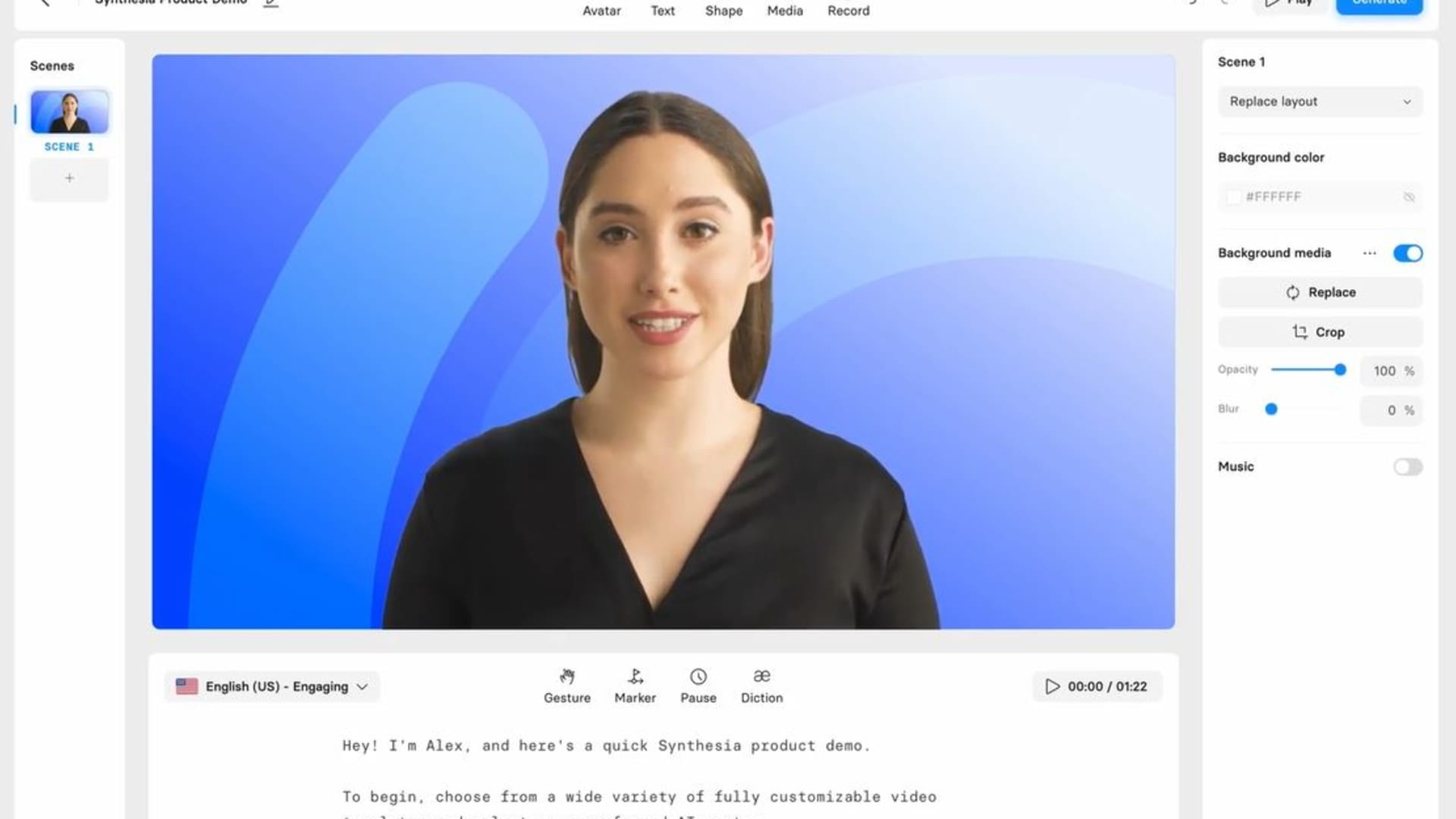Viewport: 1456px width, 819px height.
Task: Click the Shape menu tab
Action: click(724, 10)
